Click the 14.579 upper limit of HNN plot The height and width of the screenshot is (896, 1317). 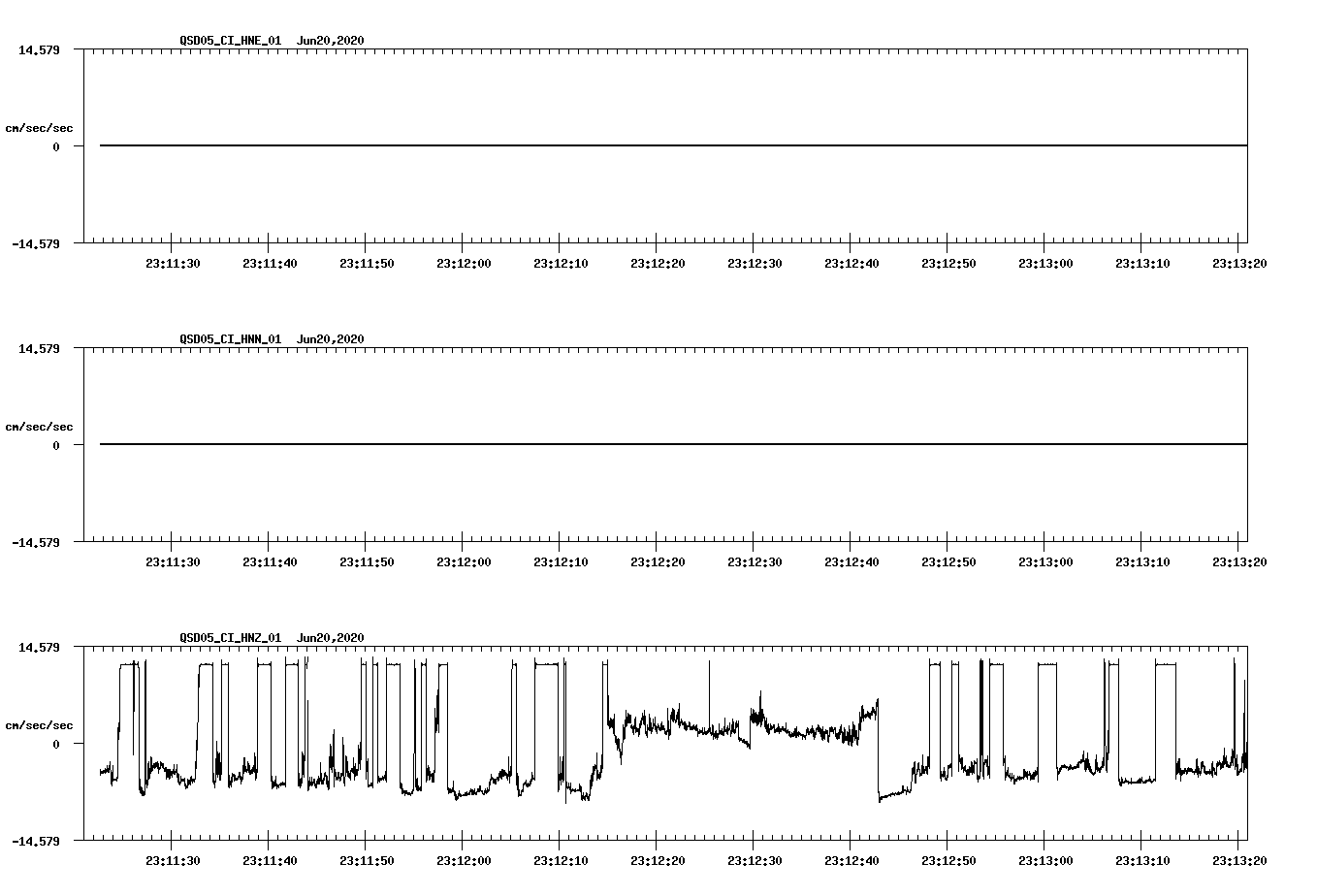(x=39, y=348)
